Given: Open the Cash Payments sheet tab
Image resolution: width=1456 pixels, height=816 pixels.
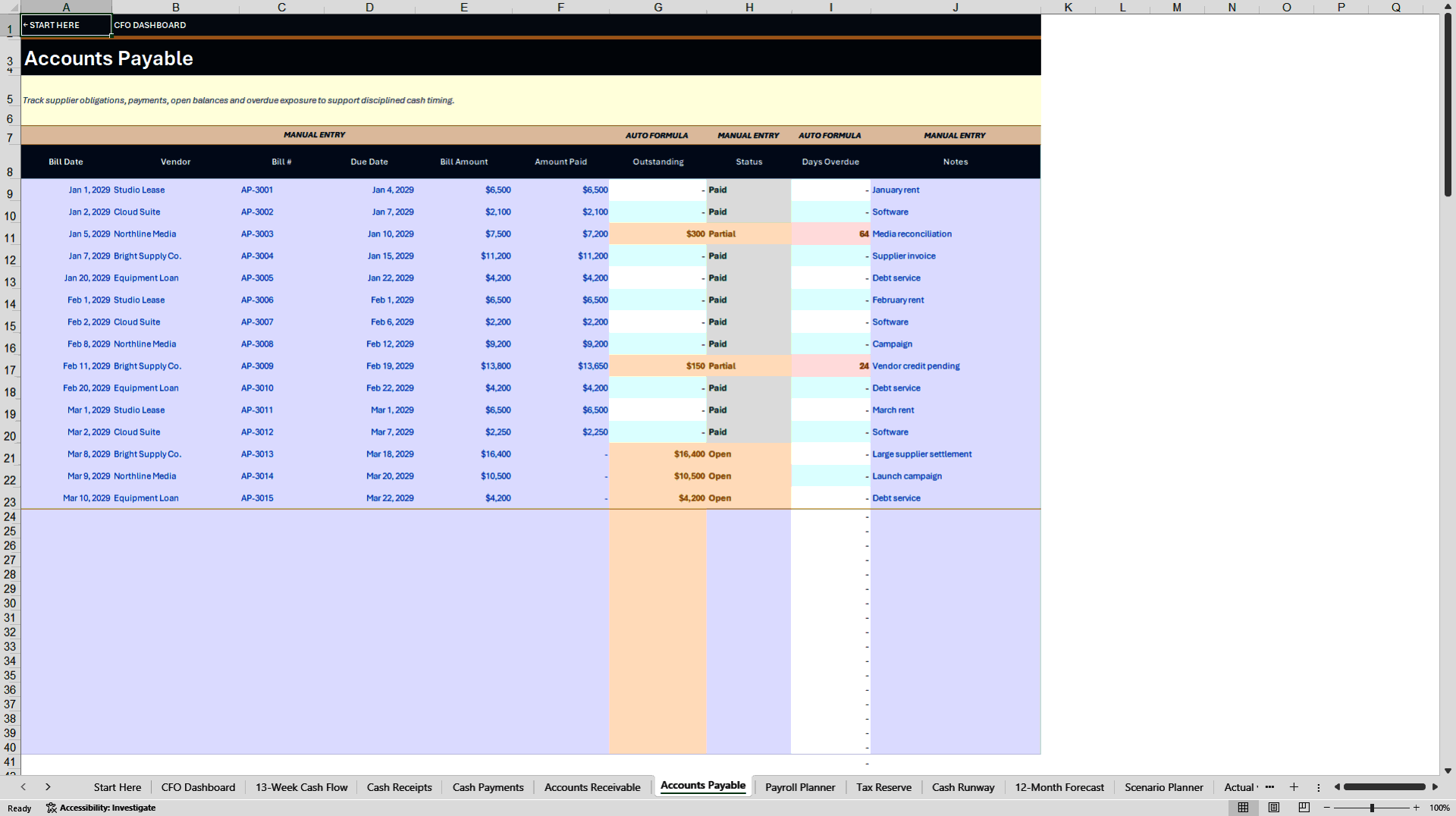Looking at the screenshot, I should pyautogui.click(x=488, y=787).
